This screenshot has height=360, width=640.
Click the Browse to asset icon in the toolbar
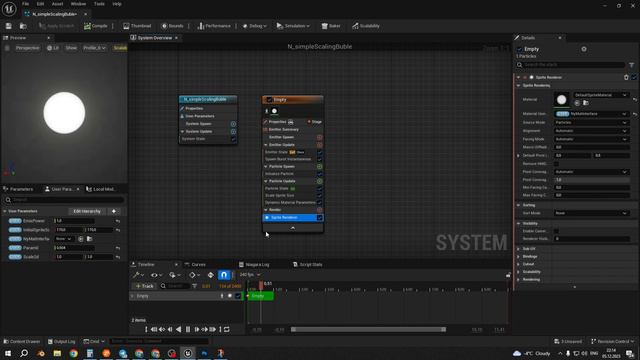point(23,26)
